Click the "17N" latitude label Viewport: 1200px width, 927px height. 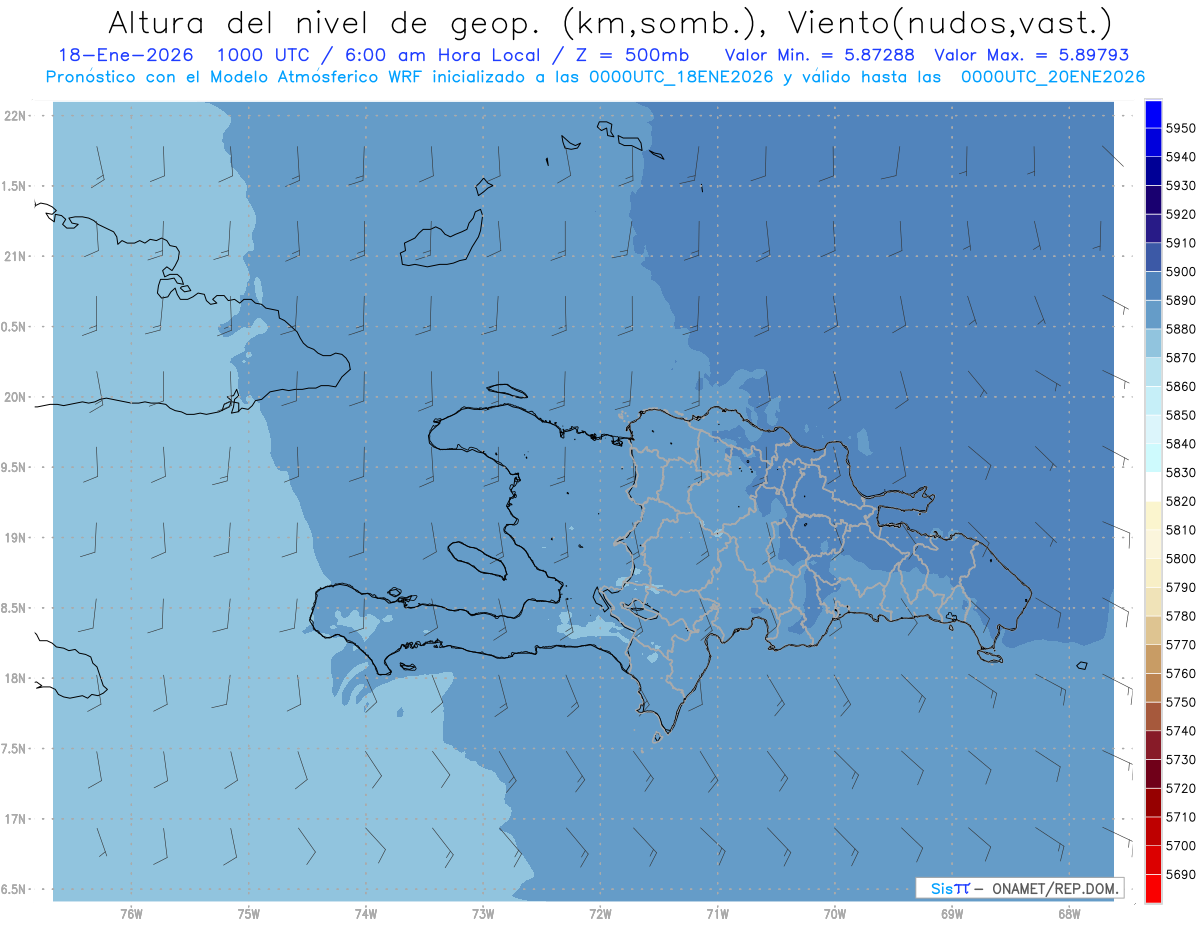click(x=16, y=819)
